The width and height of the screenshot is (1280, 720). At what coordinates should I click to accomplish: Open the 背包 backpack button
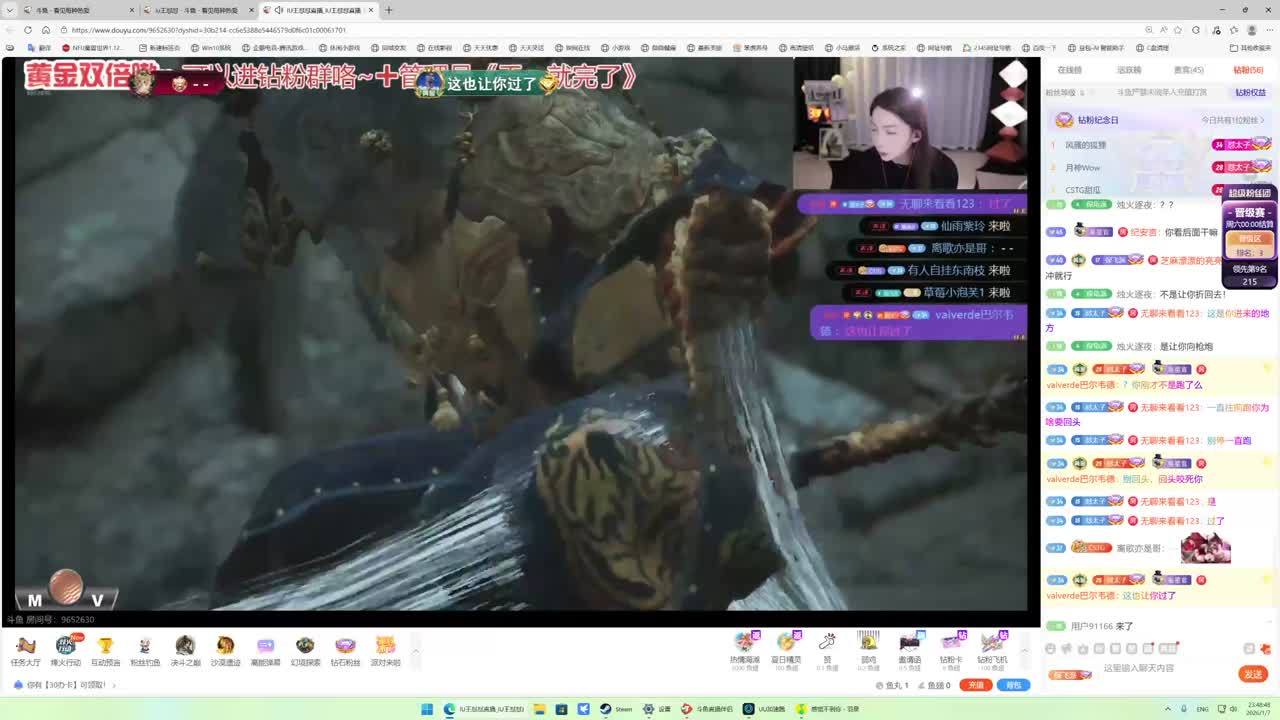1013,685
